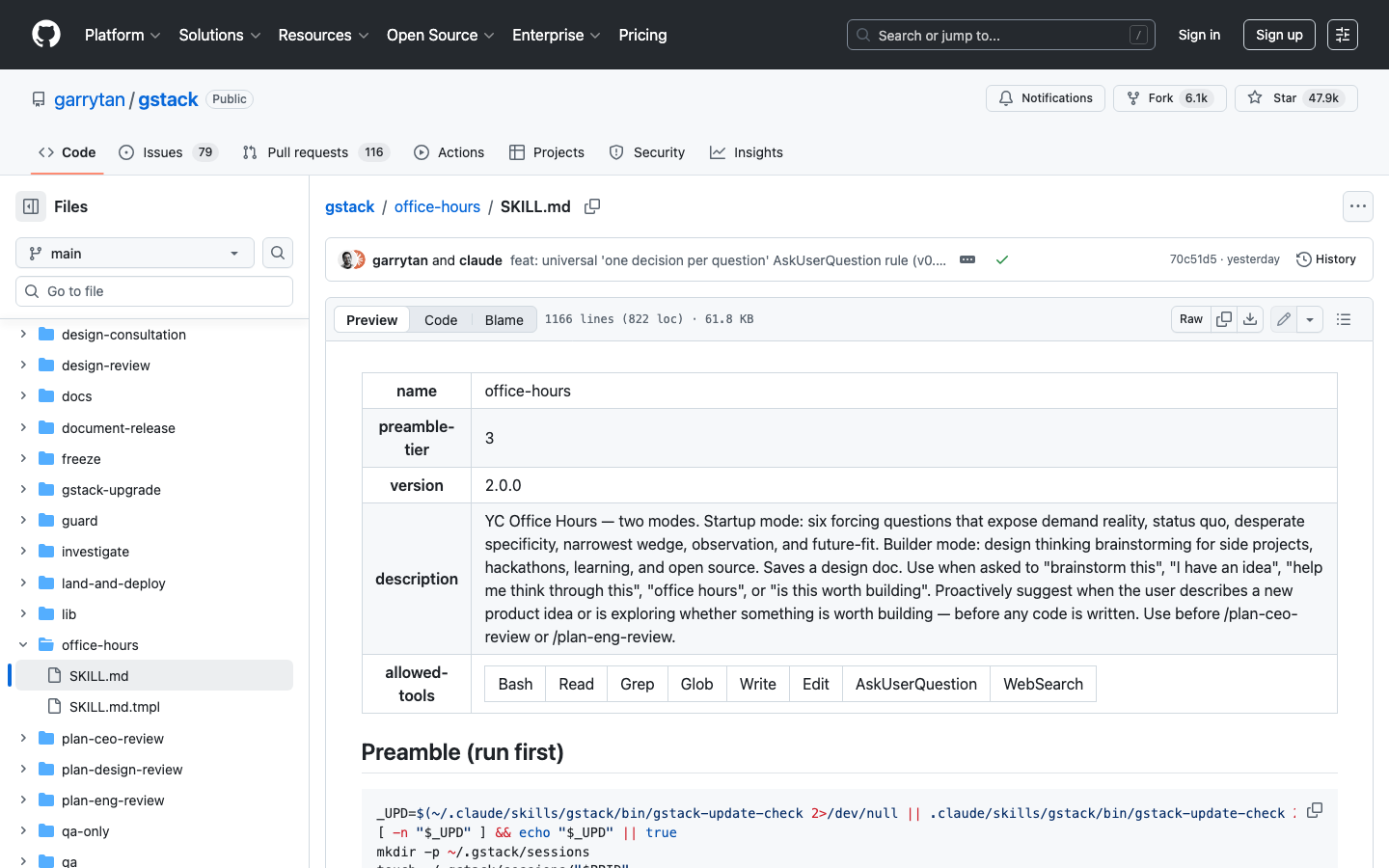Switch to the Insights tab
This screenshot has width=1389, height=868.
[x=747, y=152]
